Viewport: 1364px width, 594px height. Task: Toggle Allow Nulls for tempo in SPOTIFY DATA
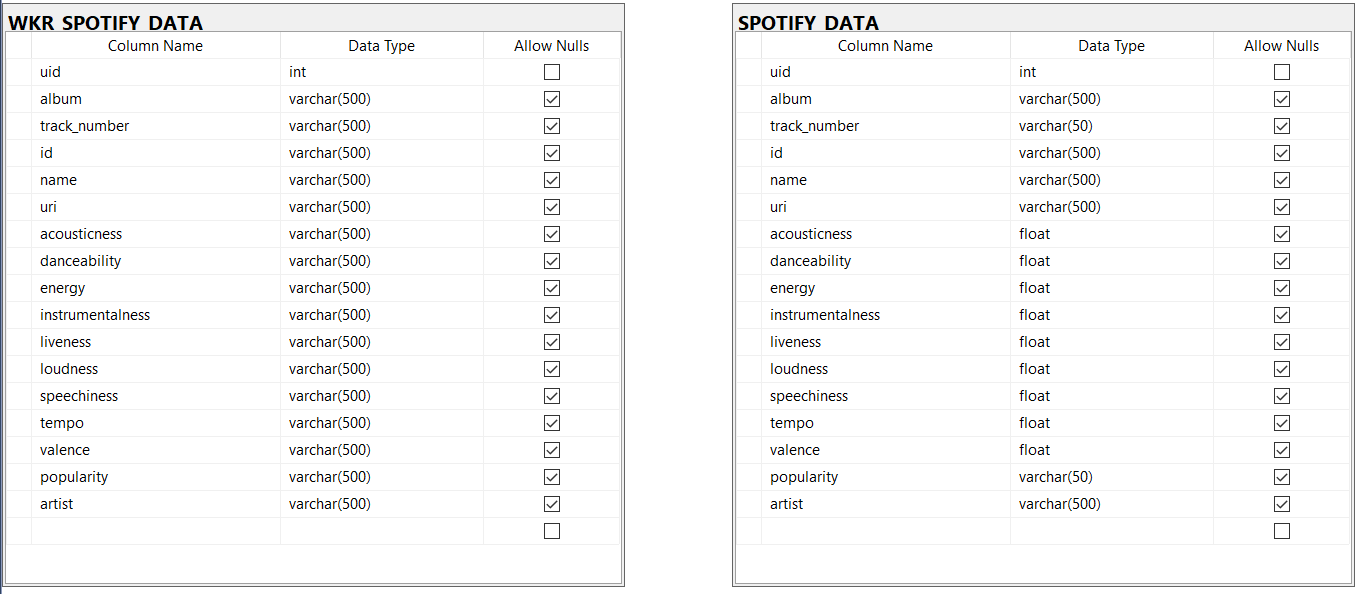coord(1281,422)
